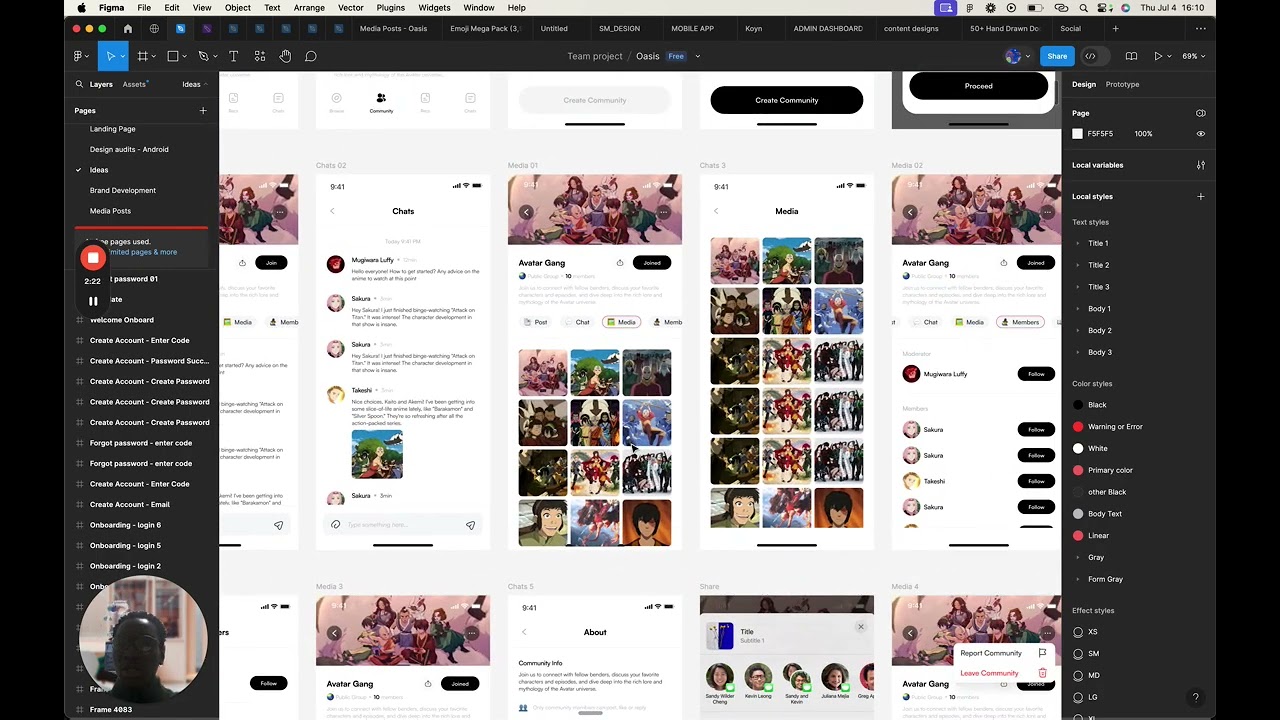Select the Hand tool
The width and height of the screenshot is (1280, 720).
(x=285, y=56)
